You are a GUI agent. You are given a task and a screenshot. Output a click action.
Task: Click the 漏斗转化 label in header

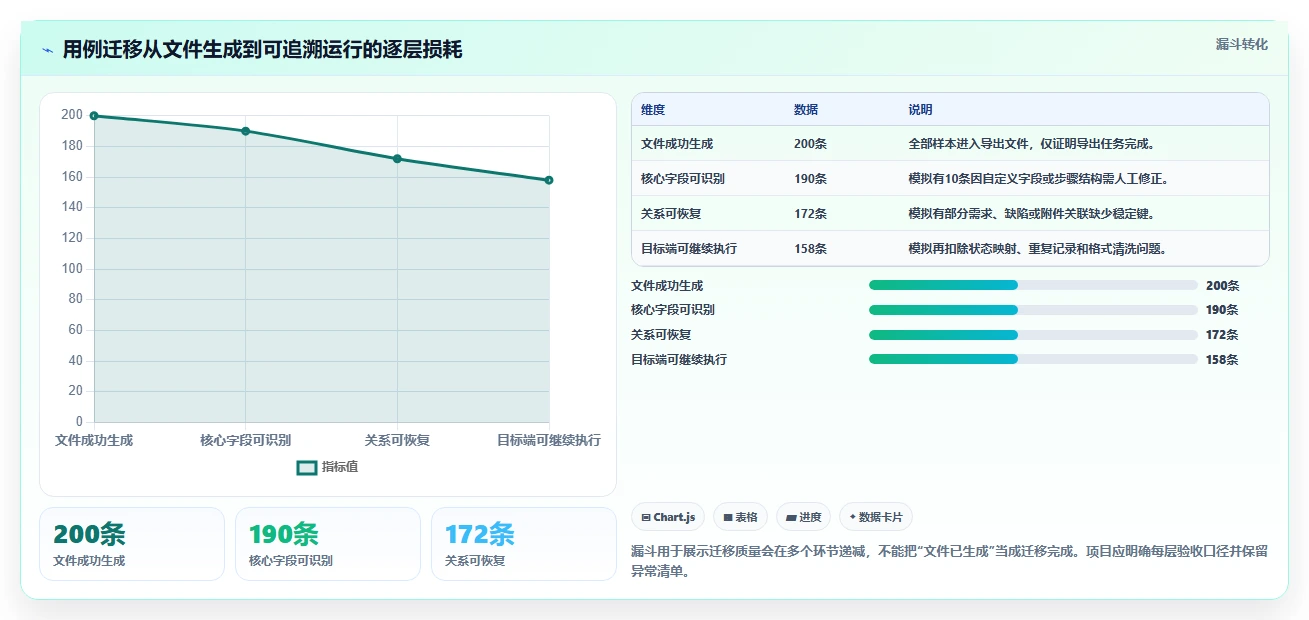tap(1242, 44)
